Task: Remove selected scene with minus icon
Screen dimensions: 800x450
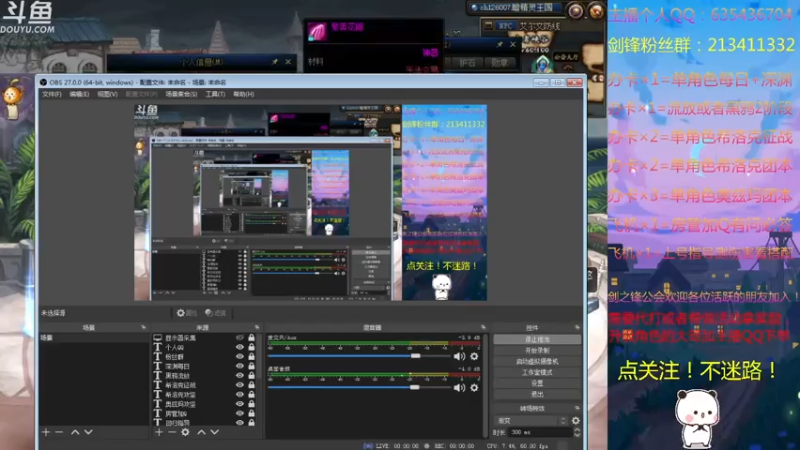Action: [x=59, y=432]
